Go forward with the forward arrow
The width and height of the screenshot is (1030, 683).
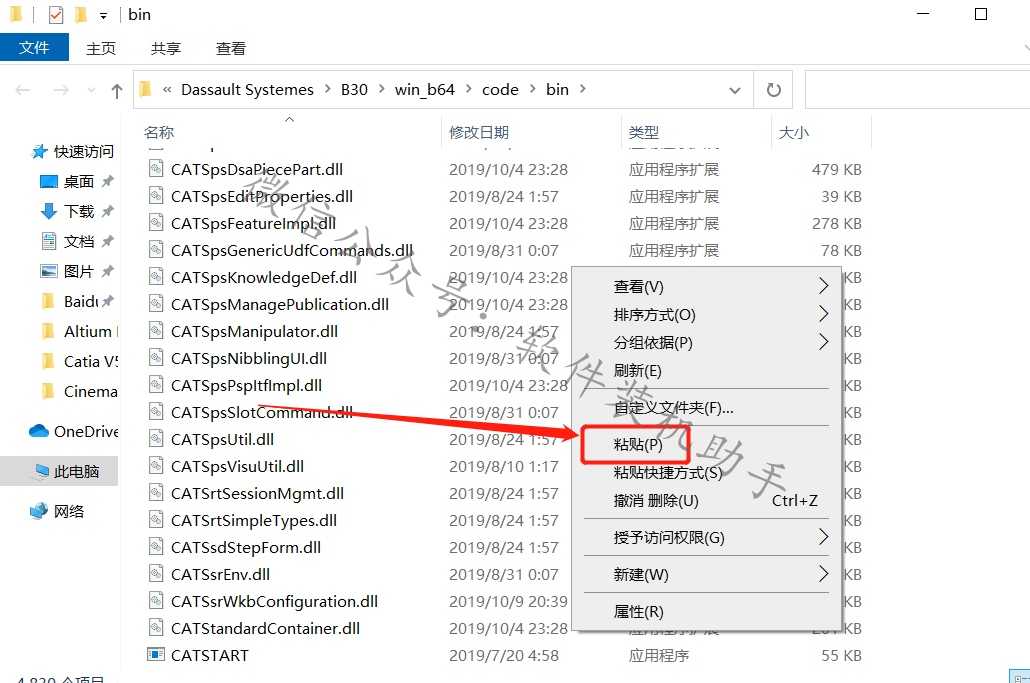(61, 90)
